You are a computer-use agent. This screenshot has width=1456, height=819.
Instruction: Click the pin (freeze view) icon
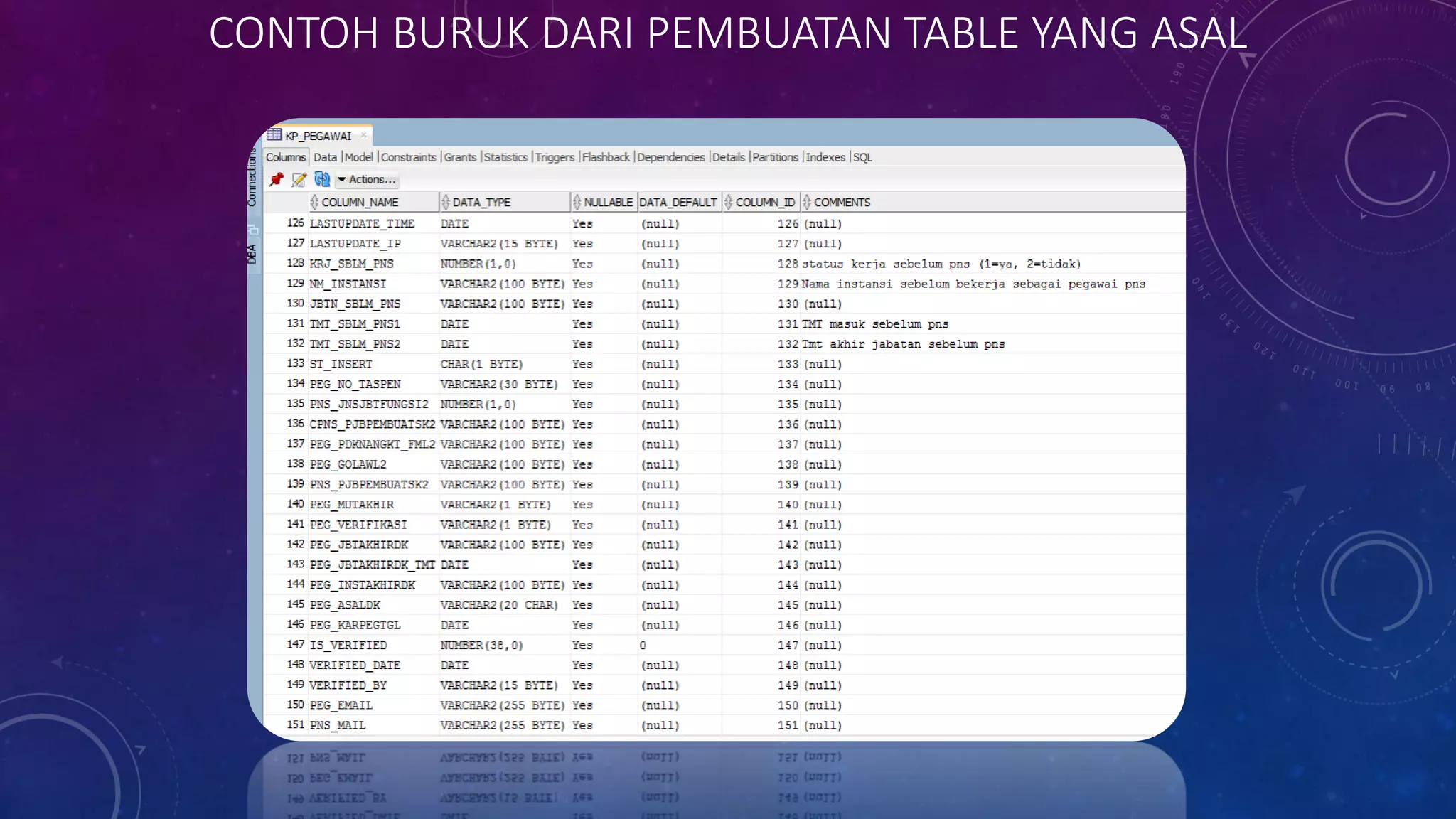pyautogui.click(x=276, y=180)
